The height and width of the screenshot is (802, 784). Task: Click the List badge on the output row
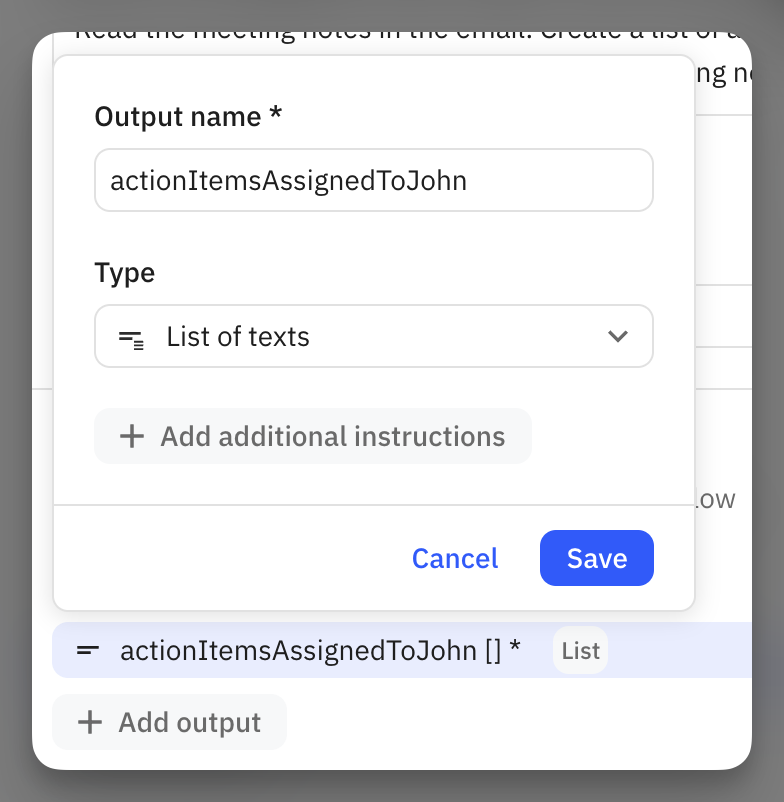pyautogui.click(x=580, y=650)
